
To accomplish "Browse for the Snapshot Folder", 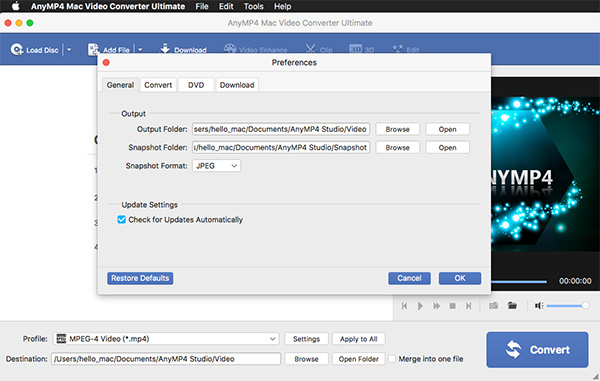I will click(x=398, y=148).
